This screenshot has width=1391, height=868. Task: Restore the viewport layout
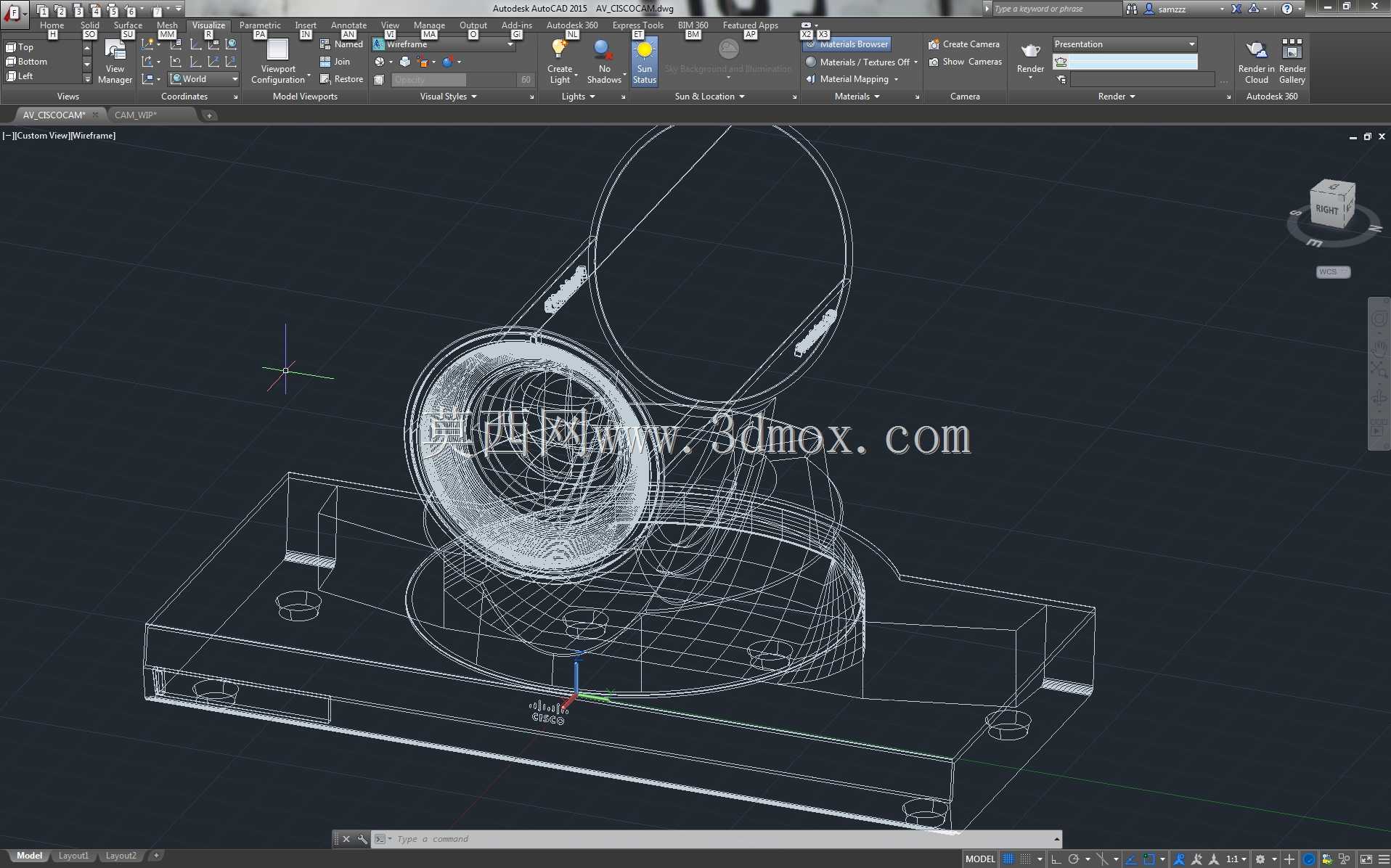[x=341, y=79]
